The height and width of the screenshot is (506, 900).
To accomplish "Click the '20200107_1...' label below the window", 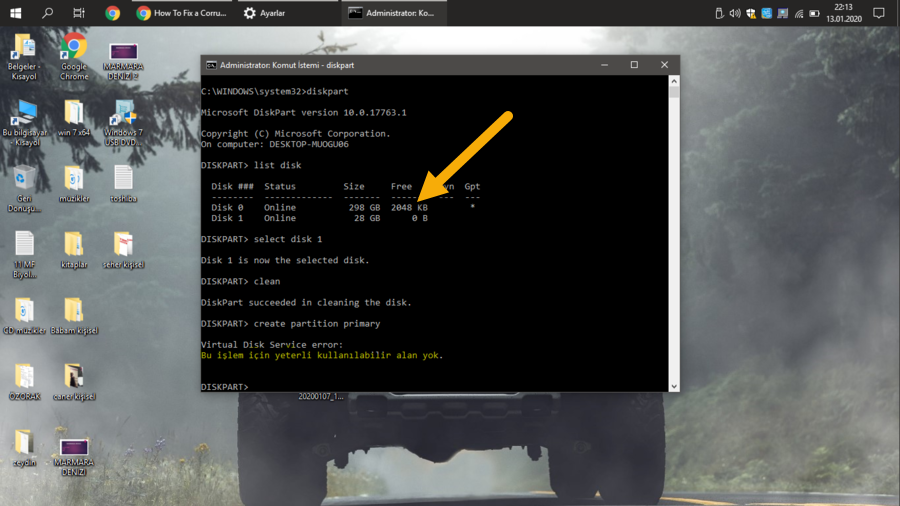I will click(321, 396).
